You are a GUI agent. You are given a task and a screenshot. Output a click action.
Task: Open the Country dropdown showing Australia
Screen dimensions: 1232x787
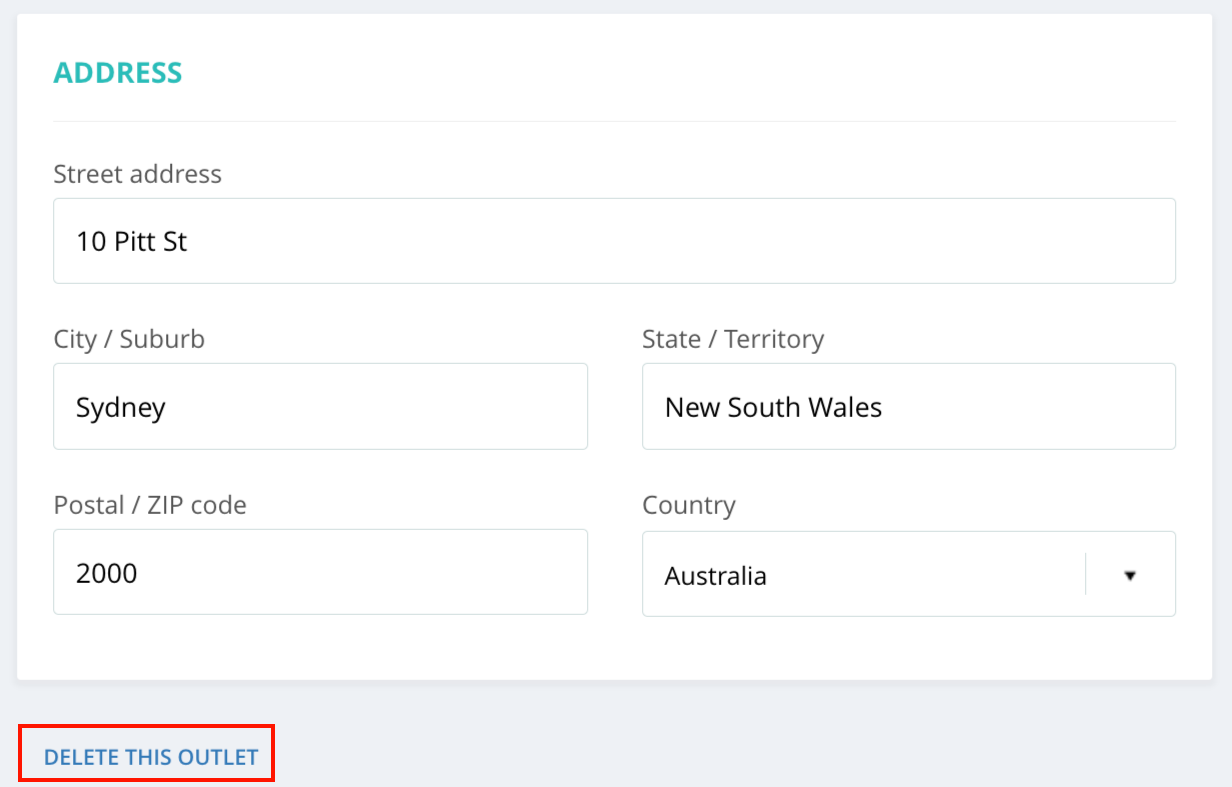click(x=860, y=574)
